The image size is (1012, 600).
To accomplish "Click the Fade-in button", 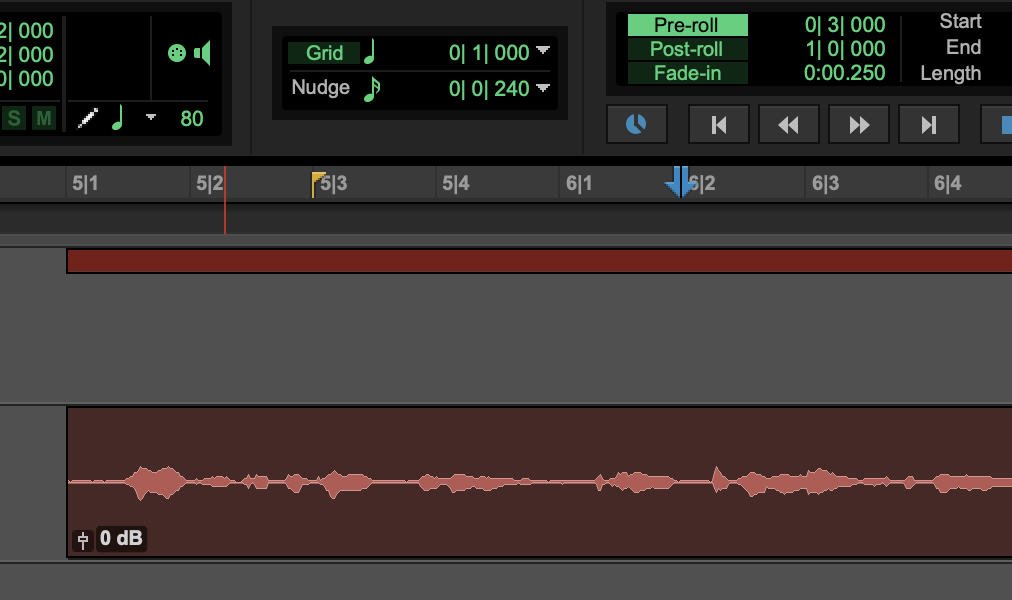I will click(x=687, y=72).
